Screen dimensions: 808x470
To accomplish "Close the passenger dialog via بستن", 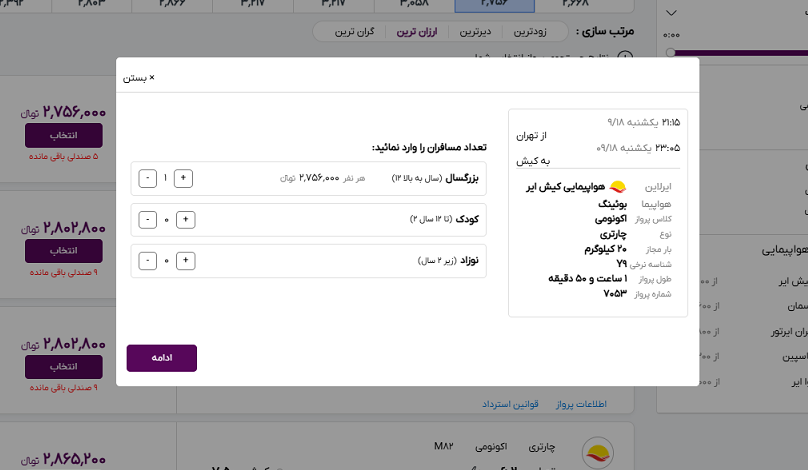I will [138, 78].
